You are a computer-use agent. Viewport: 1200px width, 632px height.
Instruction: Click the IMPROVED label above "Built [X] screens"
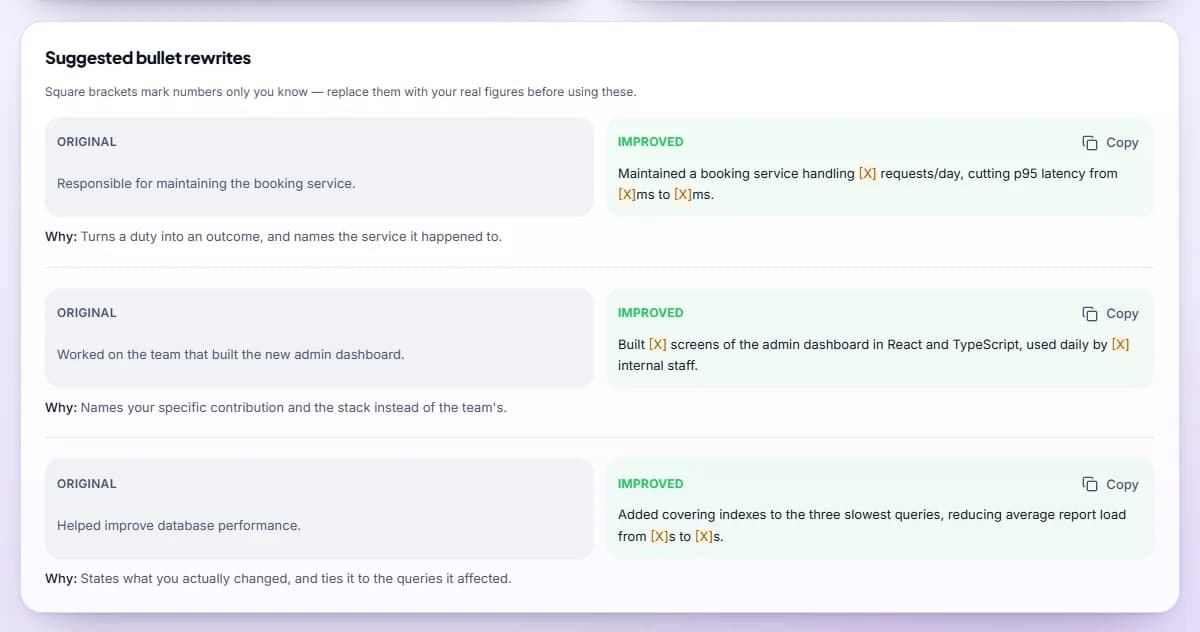pyautogui.click(x=651, y=313)
